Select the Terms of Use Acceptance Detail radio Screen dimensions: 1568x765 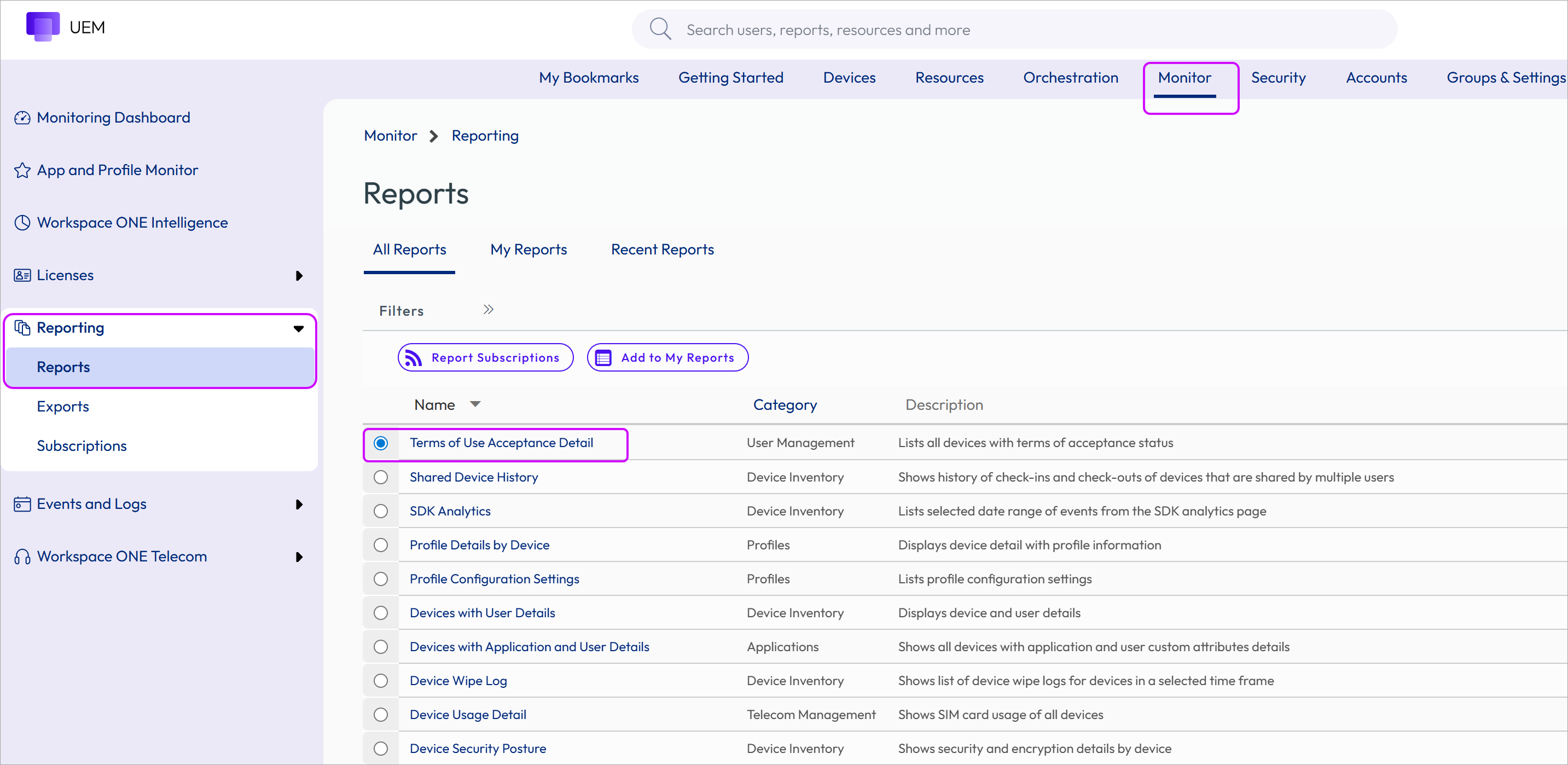pyautogui.click(x=381, y=443)
